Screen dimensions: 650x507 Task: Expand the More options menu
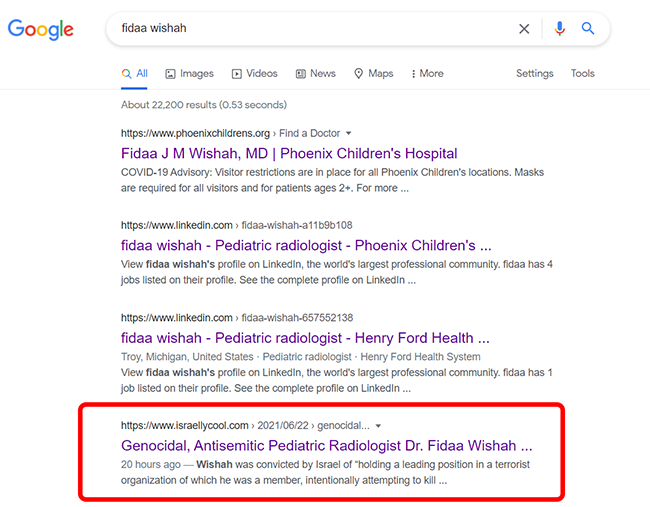point(427,73)
